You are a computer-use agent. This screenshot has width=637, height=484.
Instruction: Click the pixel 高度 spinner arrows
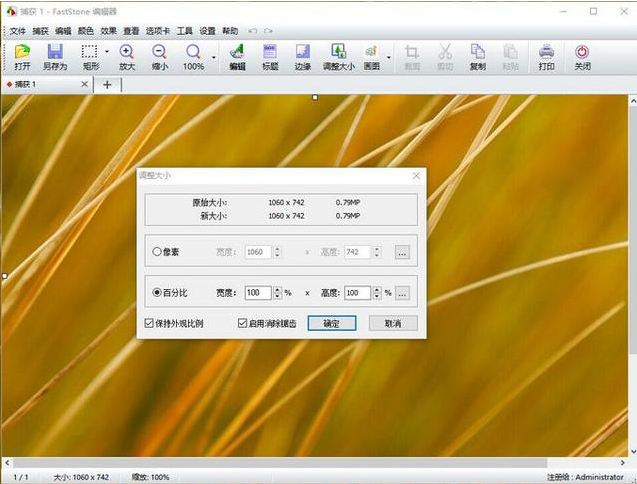(377, 252)
